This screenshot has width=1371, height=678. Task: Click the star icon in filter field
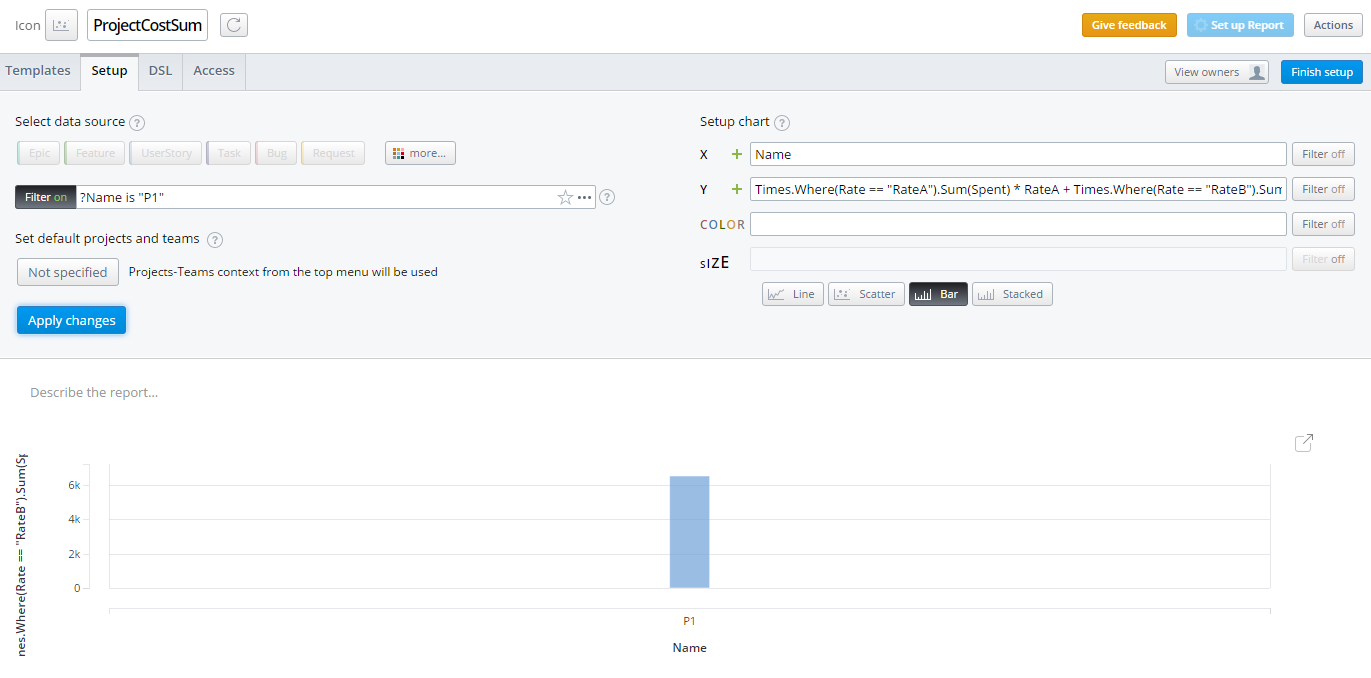click(x=565, y=197)
